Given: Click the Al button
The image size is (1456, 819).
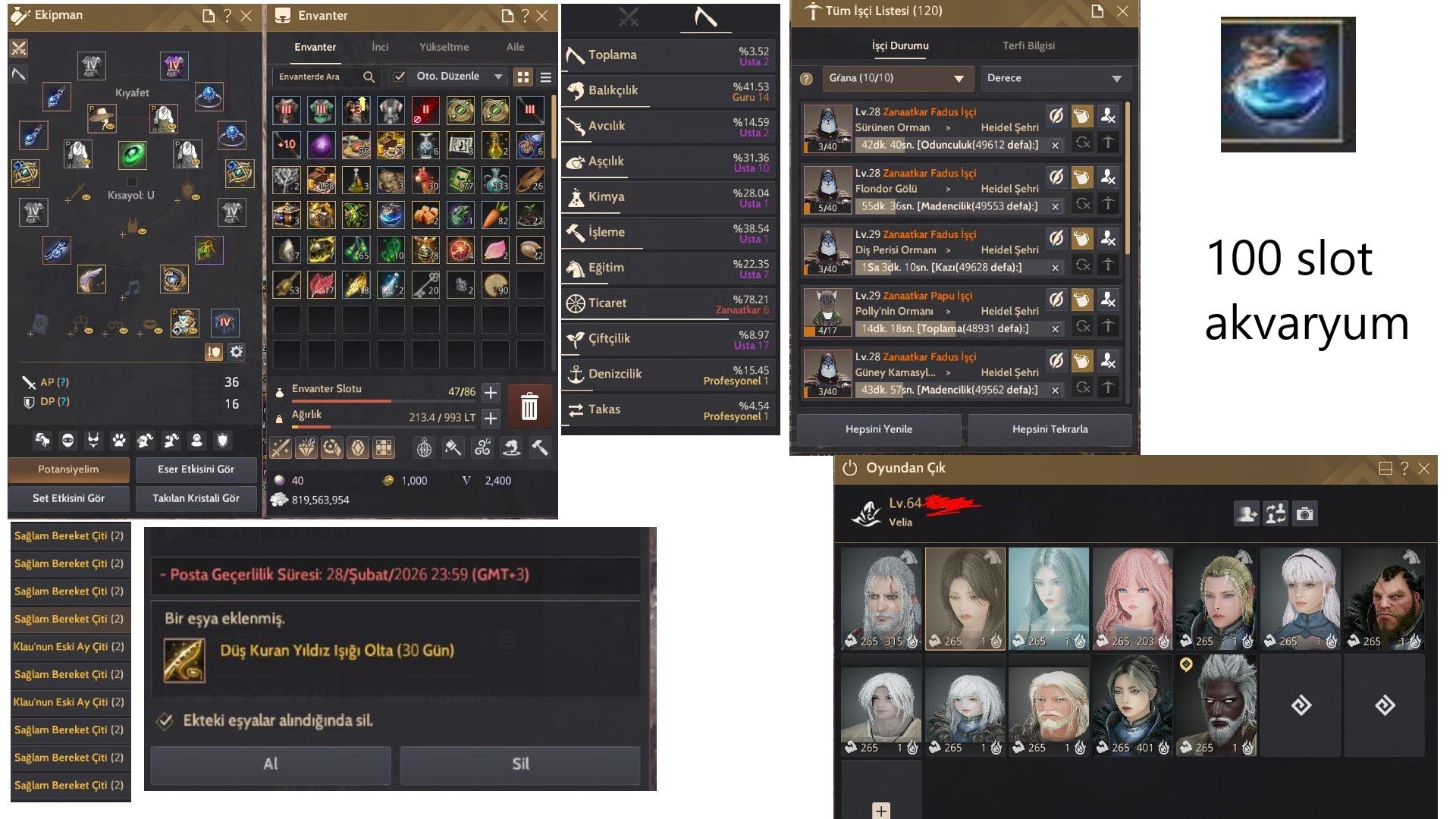Looking at the screenshot, I should [271, 764].
